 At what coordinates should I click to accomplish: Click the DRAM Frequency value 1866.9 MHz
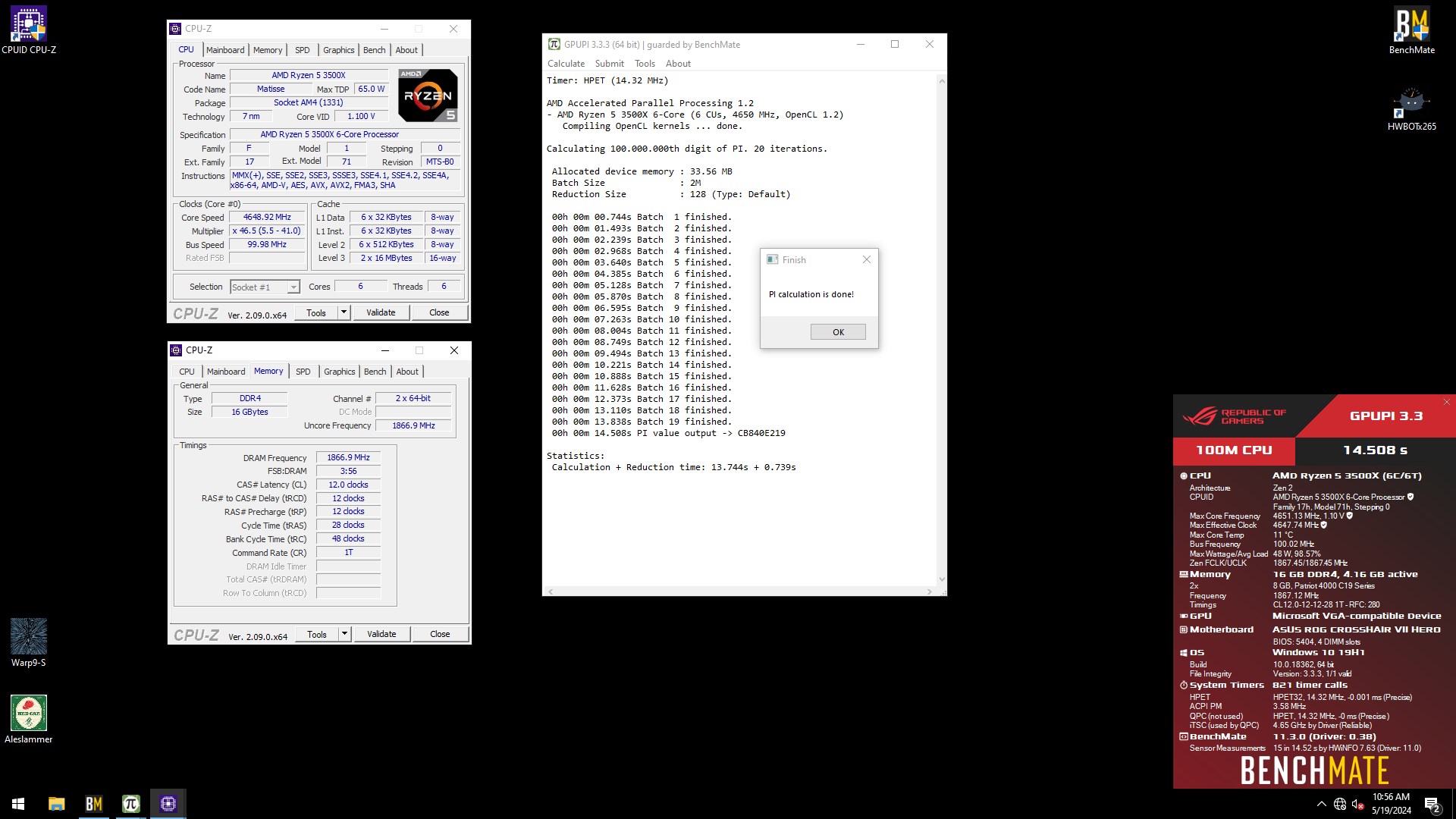tap(348, 457)
